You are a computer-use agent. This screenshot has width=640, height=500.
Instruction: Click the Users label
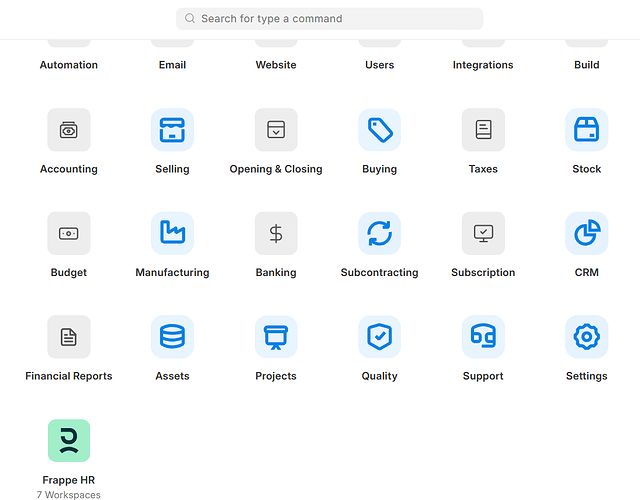[x=380, y=65]
